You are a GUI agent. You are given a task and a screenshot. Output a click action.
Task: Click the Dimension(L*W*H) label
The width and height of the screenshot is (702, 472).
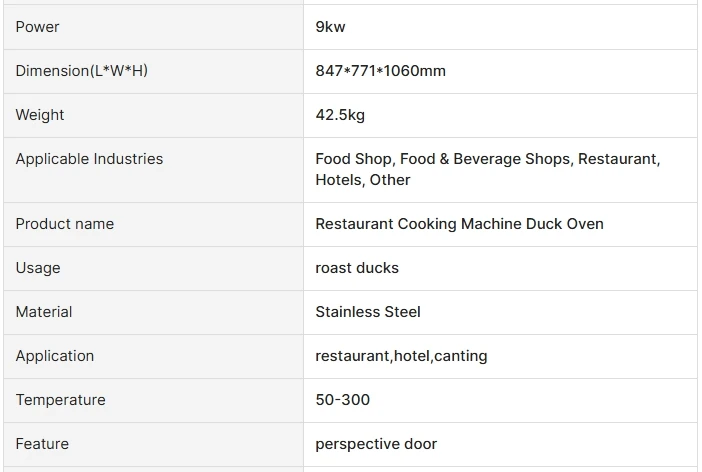pos(81,71)
